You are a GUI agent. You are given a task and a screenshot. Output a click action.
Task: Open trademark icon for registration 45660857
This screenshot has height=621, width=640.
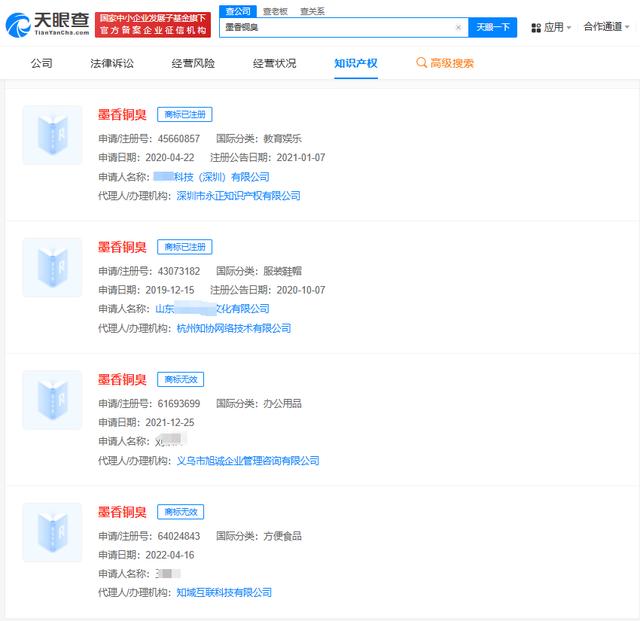(x=52, y=135)
